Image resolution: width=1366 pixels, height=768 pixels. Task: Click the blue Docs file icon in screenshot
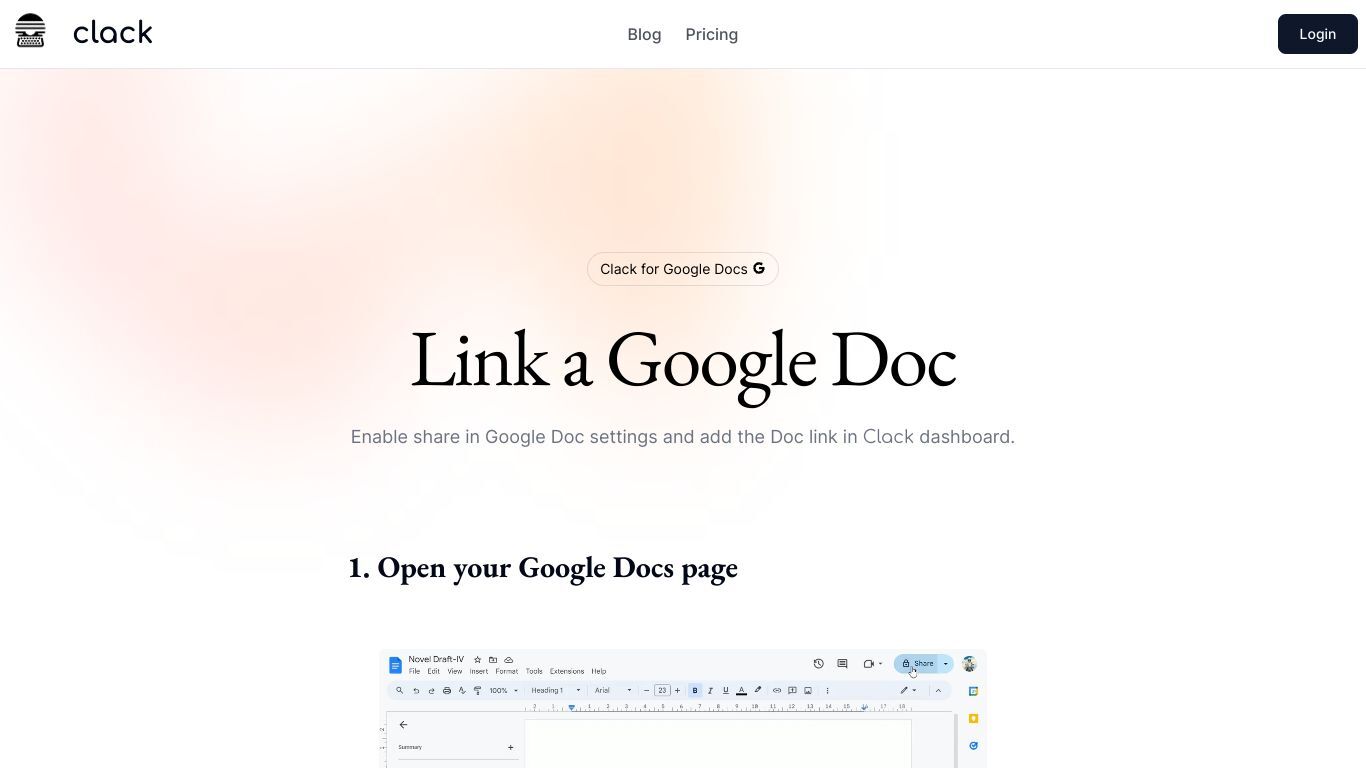[x=395, y=665]
